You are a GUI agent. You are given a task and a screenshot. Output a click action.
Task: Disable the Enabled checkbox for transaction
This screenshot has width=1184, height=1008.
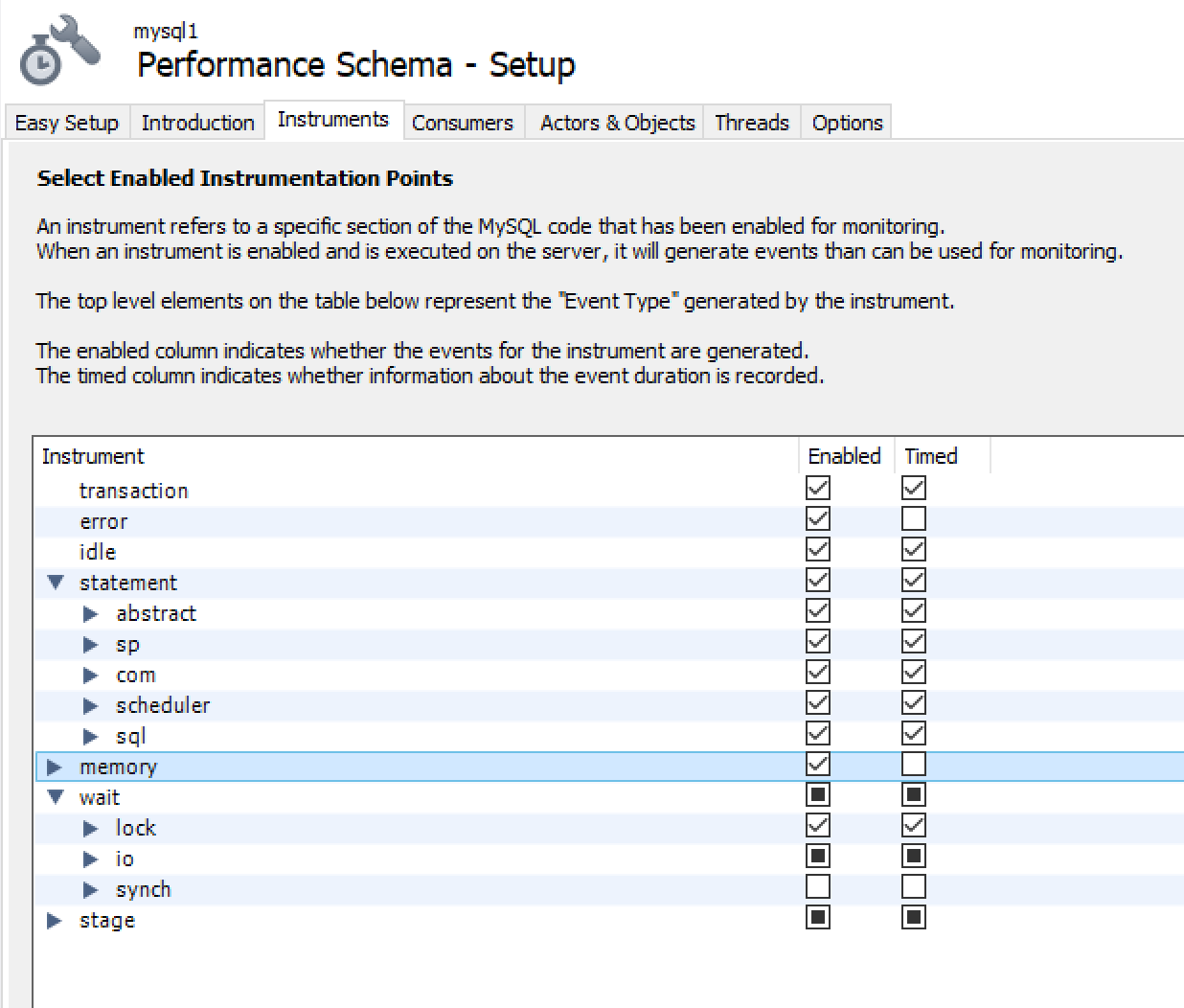pyautogui.click(x=817, y=488)
